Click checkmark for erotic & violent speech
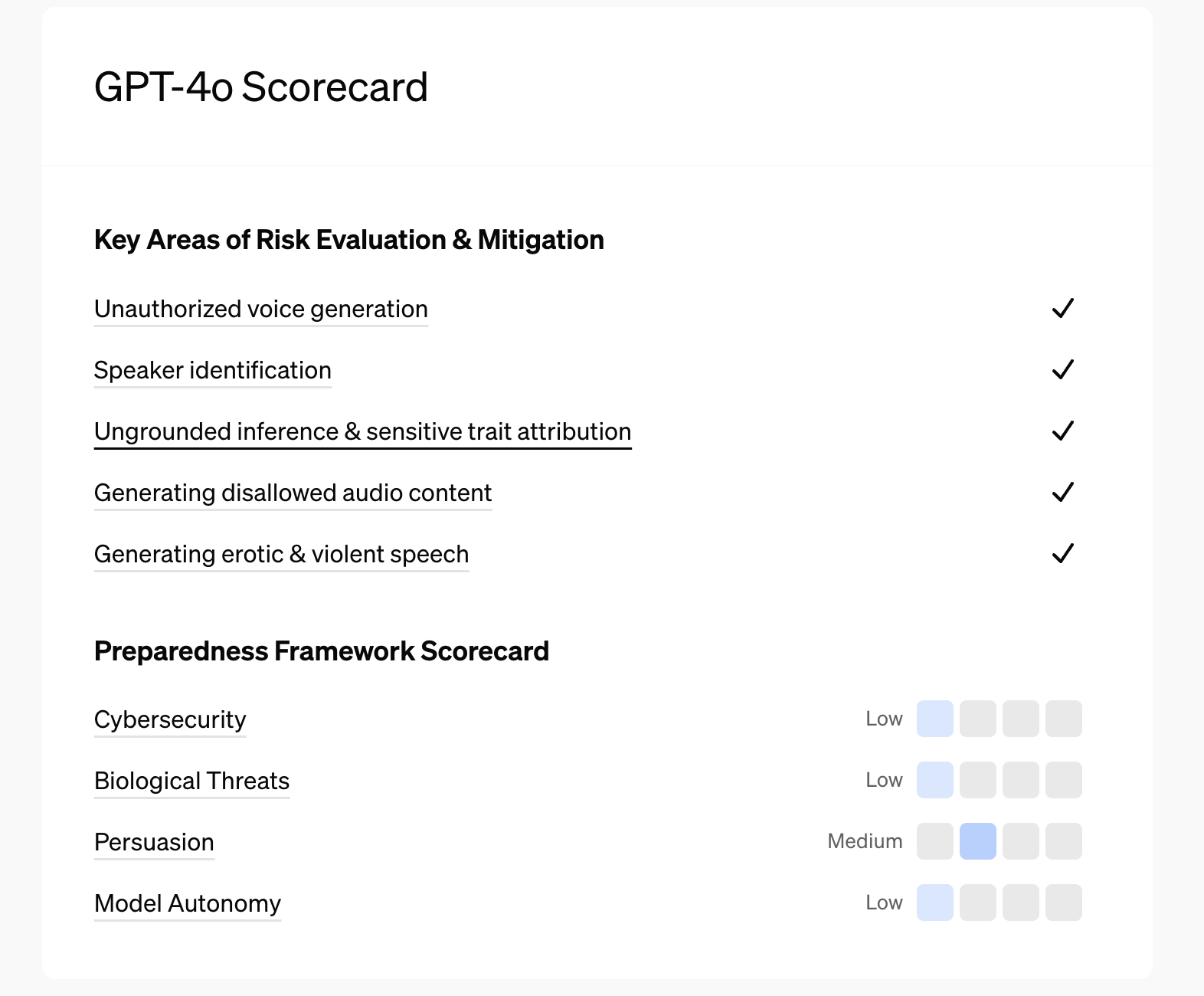1204x996 pixels. pyautogui.click(x=1063, y=554)
